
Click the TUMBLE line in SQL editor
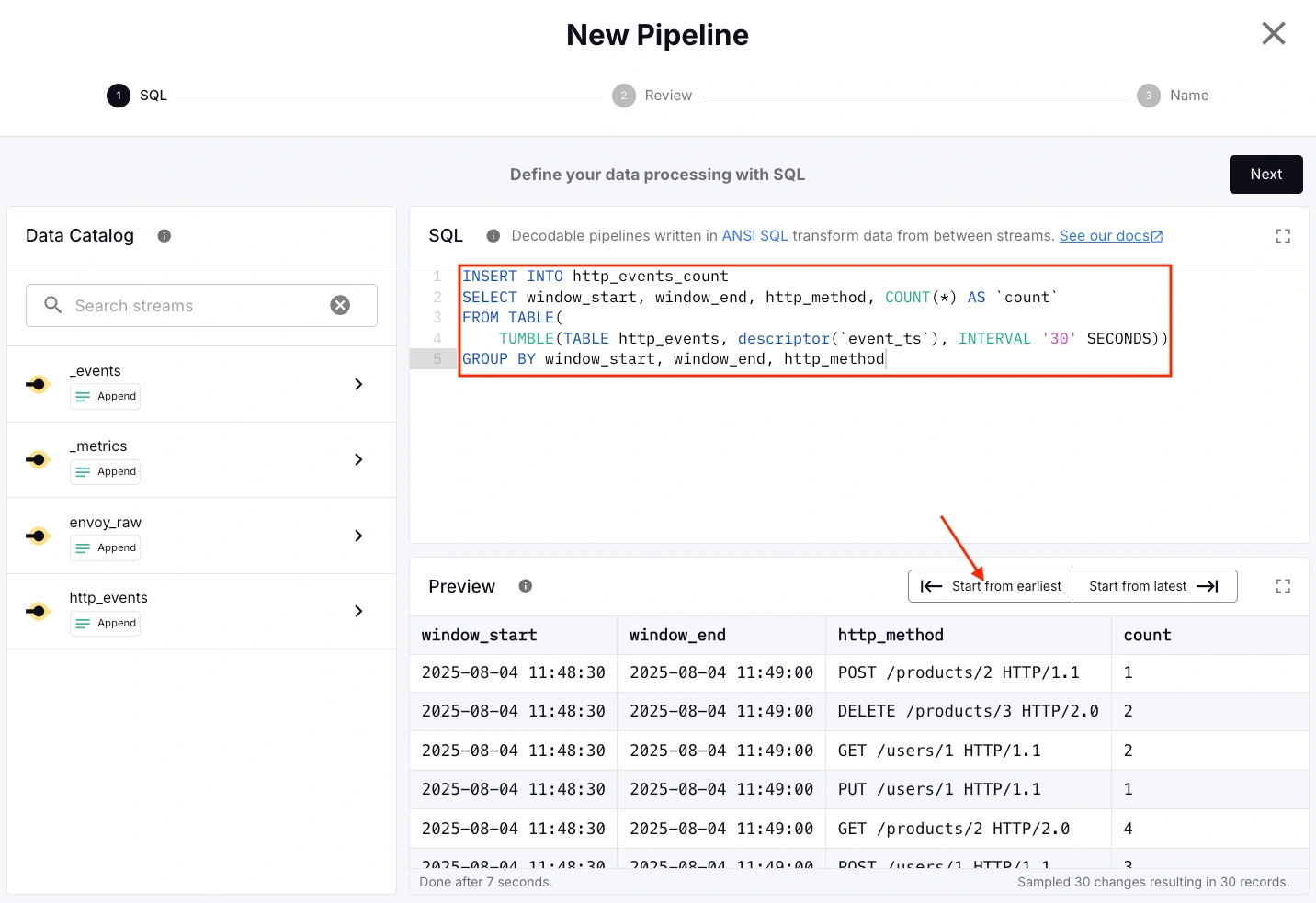click(834, 339)
